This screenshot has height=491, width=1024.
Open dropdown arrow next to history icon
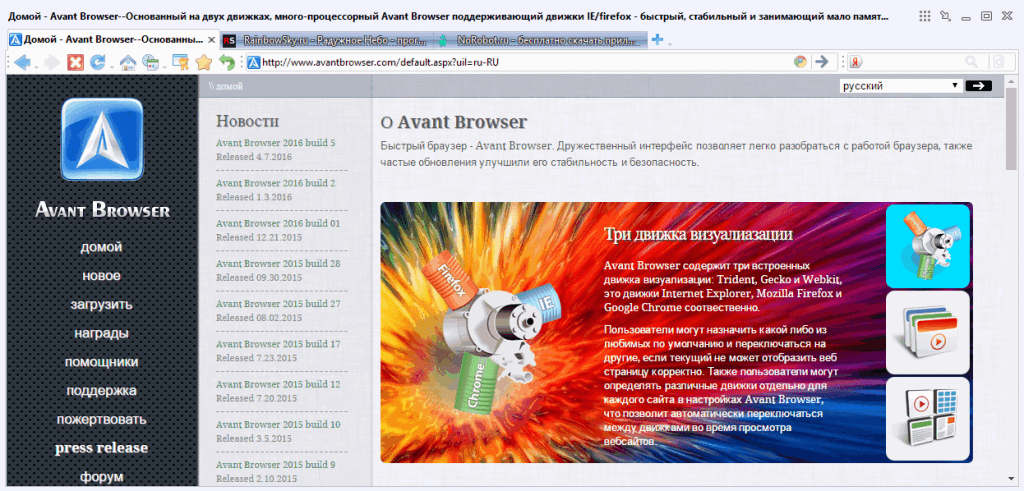(163, 65)
